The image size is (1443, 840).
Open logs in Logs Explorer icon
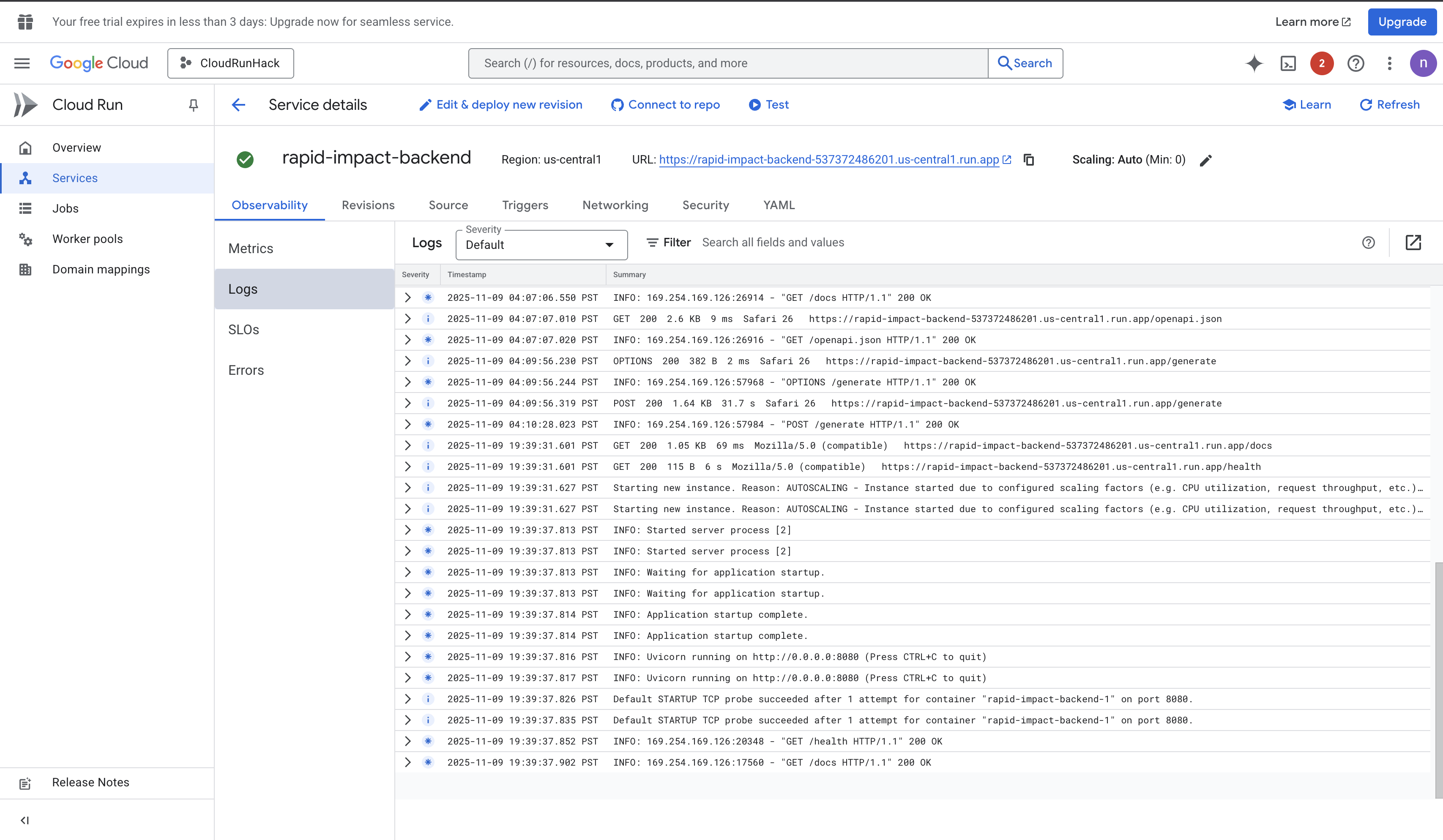click(x=1413, y=242)
